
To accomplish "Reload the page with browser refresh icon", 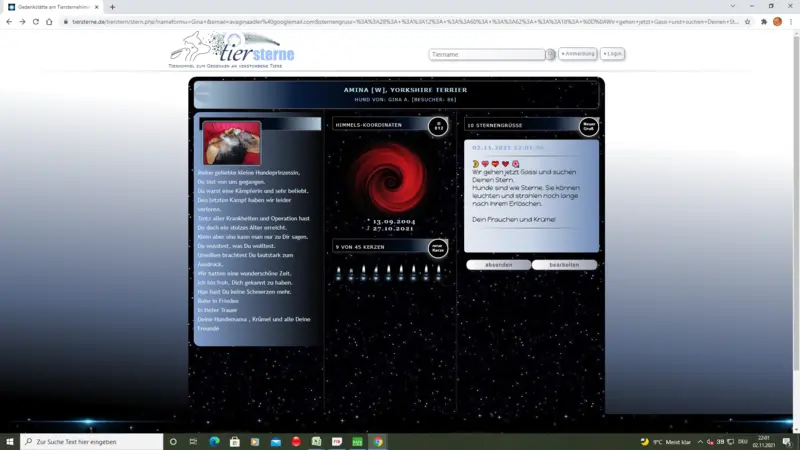I will 36,21.
